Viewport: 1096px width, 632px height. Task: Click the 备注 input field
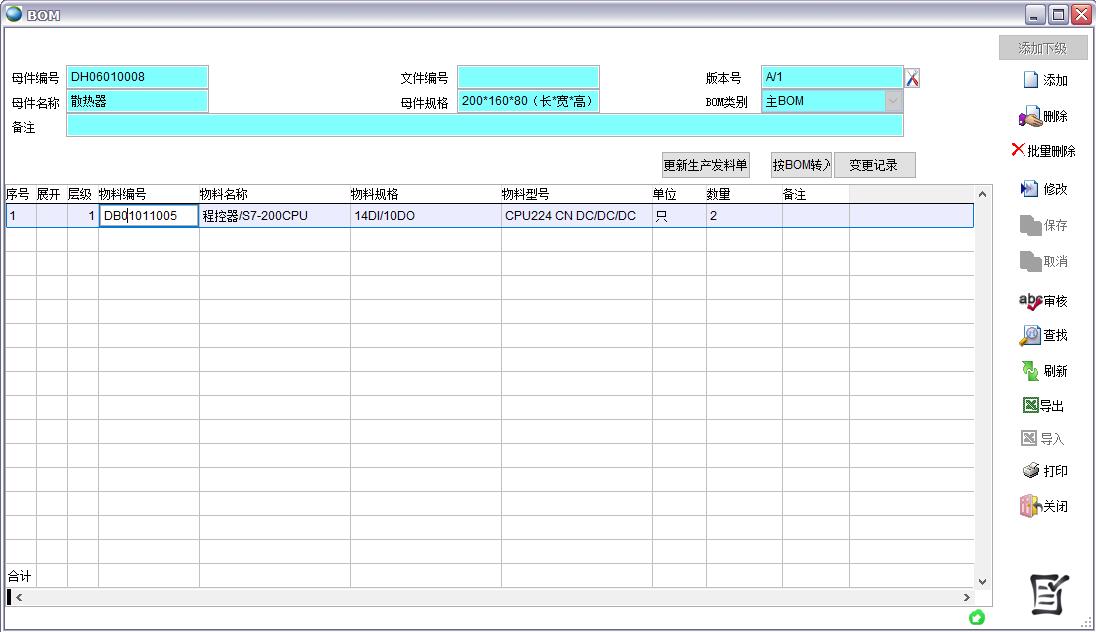click(484, 126)
